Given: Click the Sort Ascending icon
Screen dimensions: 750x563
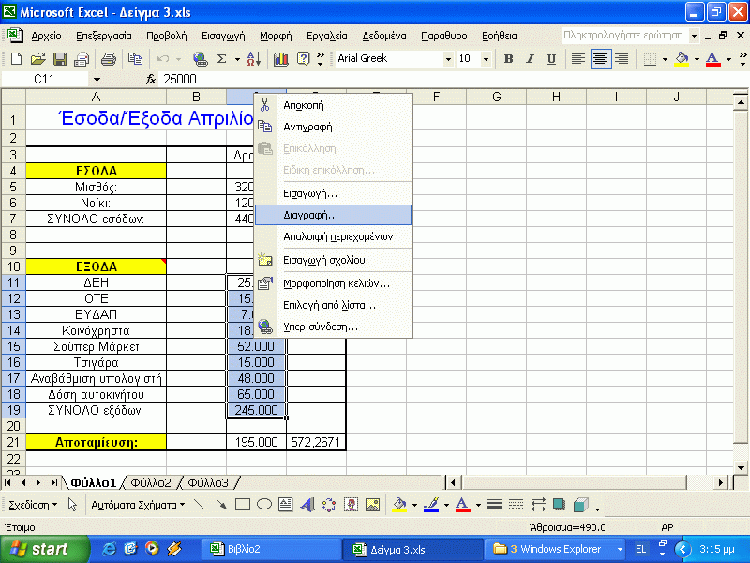Looking at the screenshot, I should pyautogui.click(x=254, y=59).
